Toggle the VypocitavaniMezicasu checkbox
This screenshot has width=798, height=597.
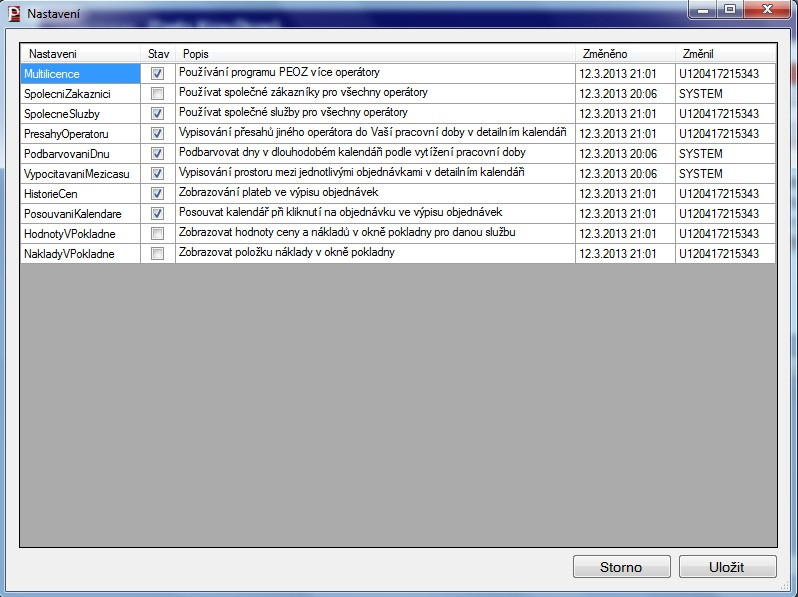[x=157, y=174]
